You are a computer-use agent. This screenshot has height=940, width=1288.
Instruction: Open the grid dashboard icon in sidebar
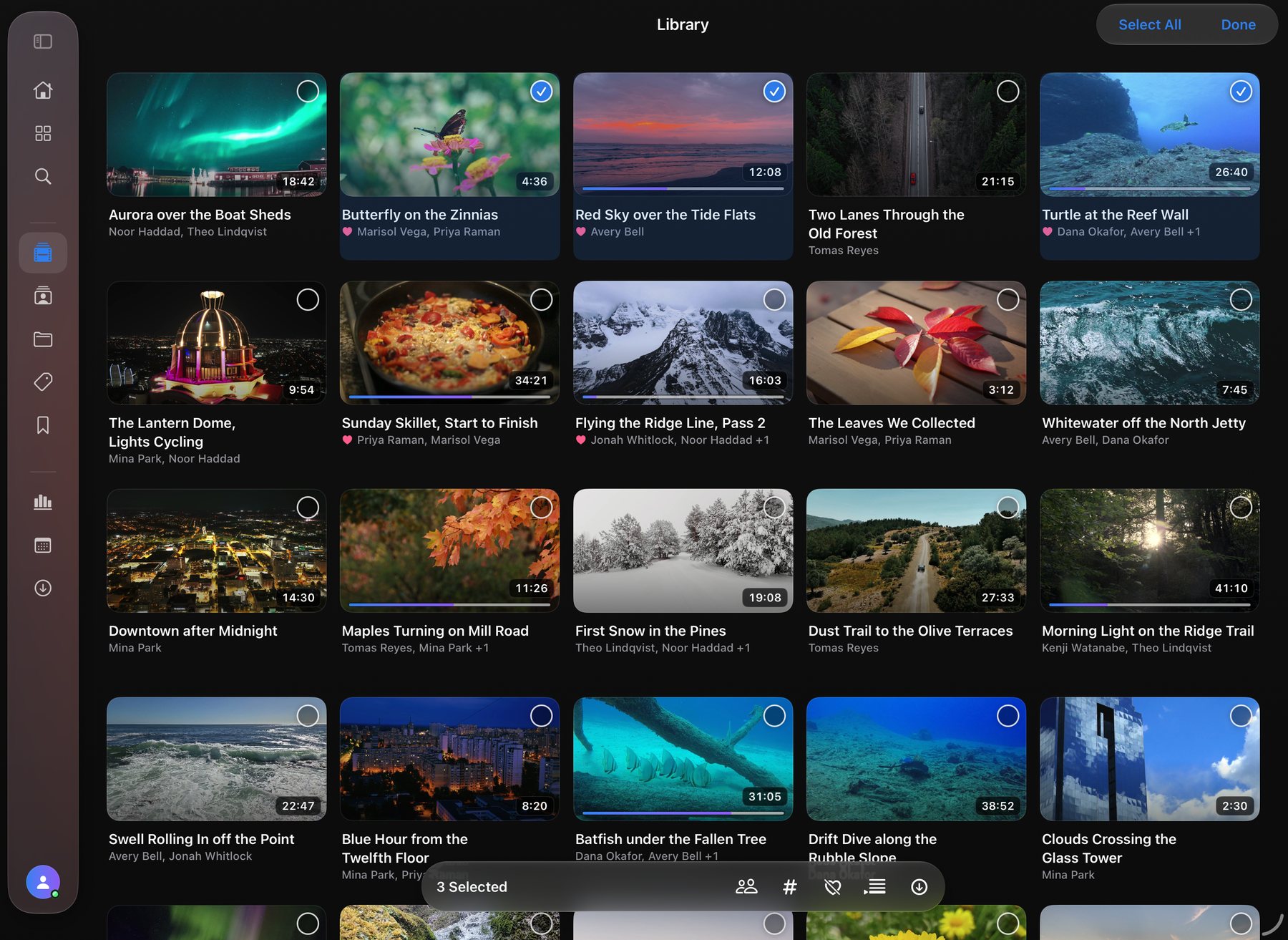coord(43,133)
